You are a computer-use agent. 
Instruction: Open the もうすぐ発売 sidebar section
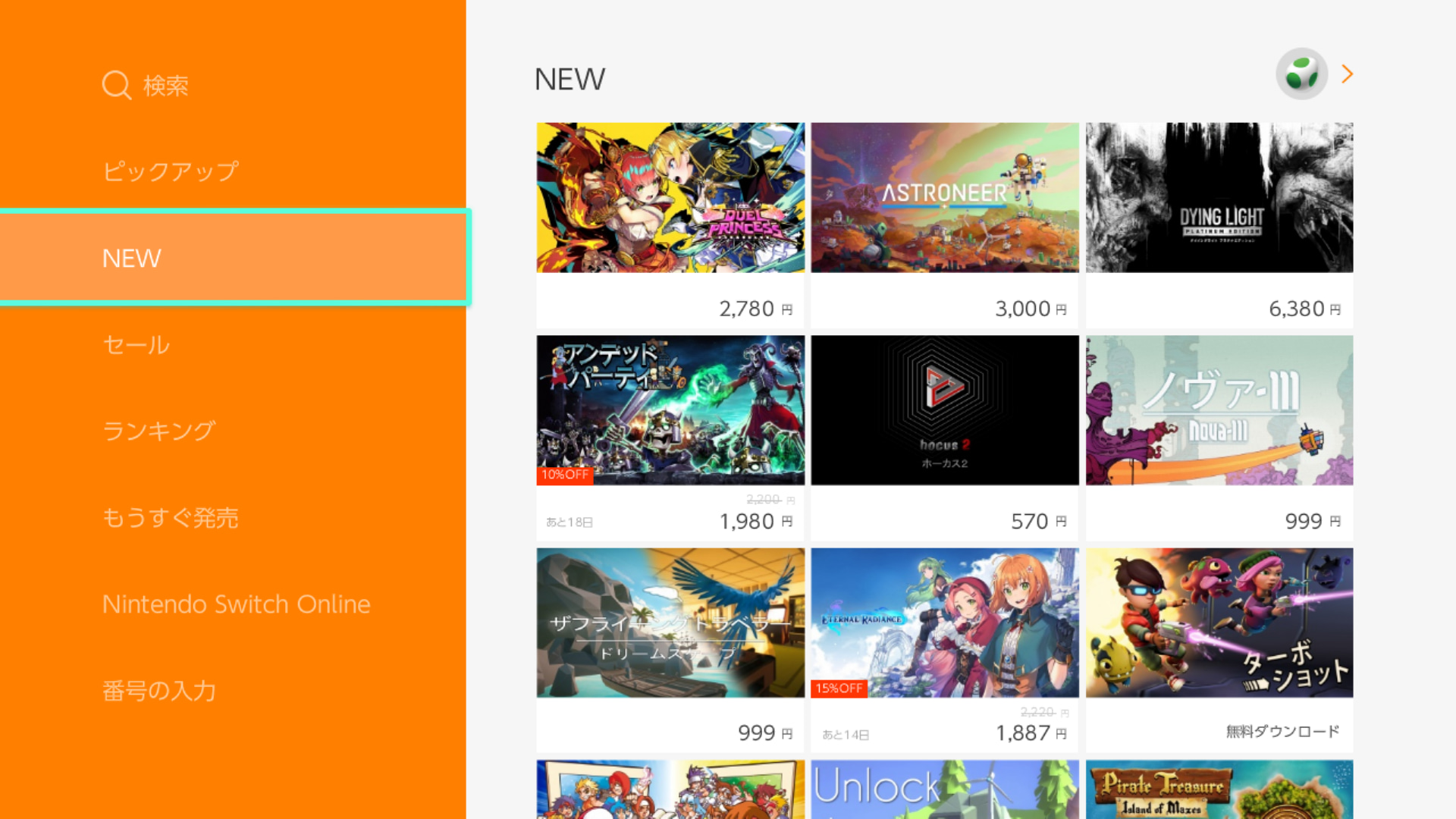click(171, 517)
